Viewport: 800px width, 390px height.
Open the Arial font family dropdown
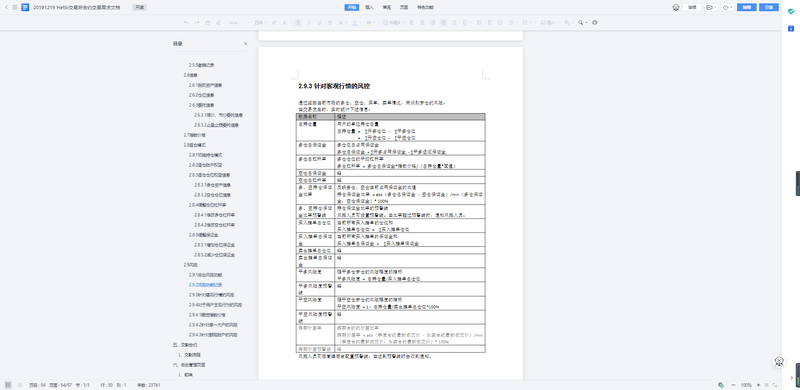(239, 22)
